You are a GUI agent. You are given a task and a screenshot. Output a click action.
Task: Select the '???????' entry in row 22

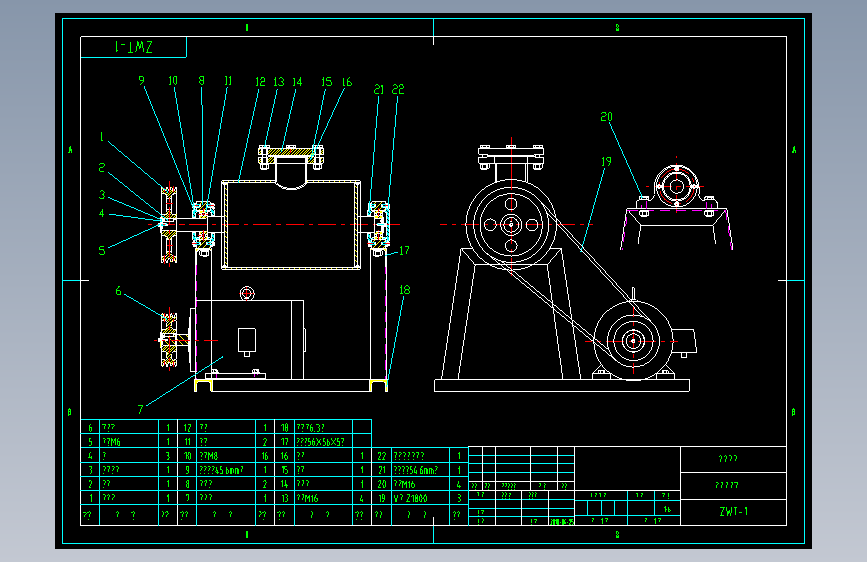click(409, 456)
